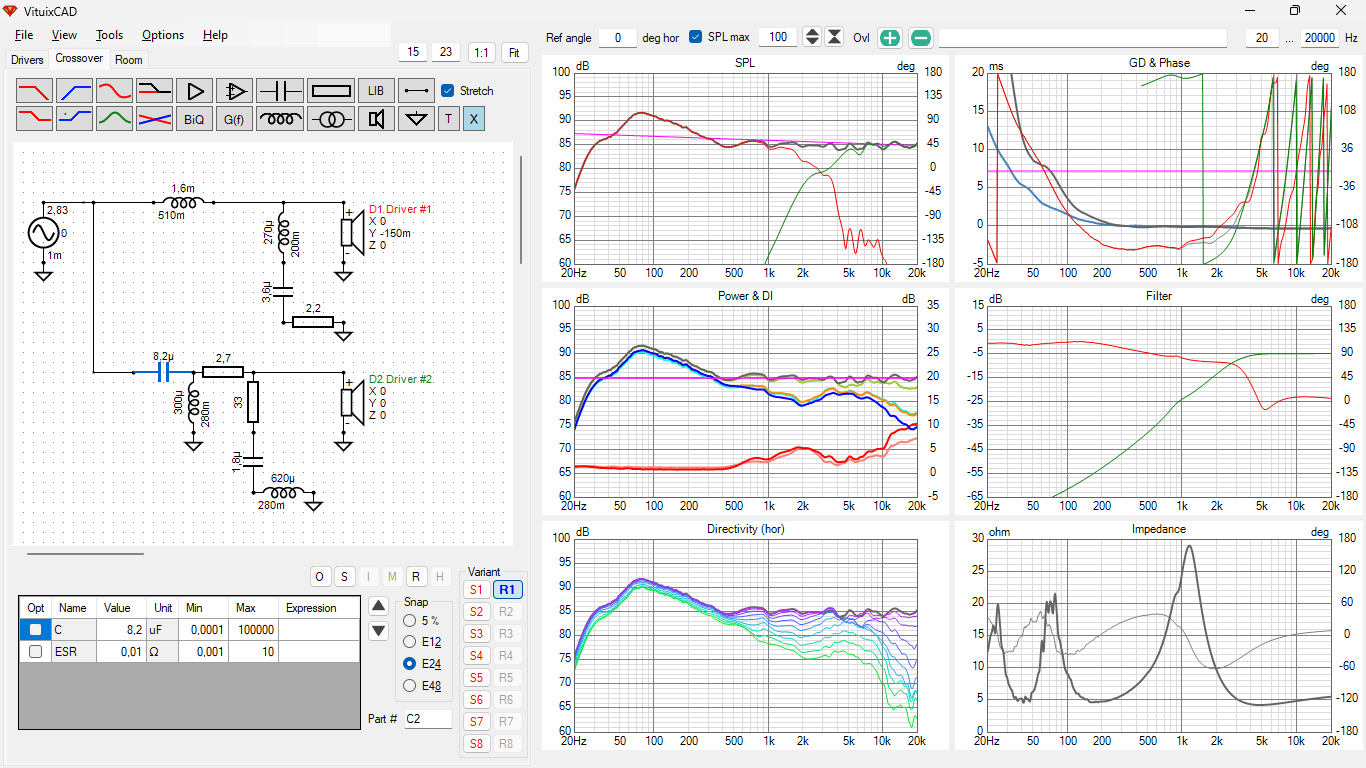1366x768 pixels.
Task: Select variant S5
Action: [476, 678]
